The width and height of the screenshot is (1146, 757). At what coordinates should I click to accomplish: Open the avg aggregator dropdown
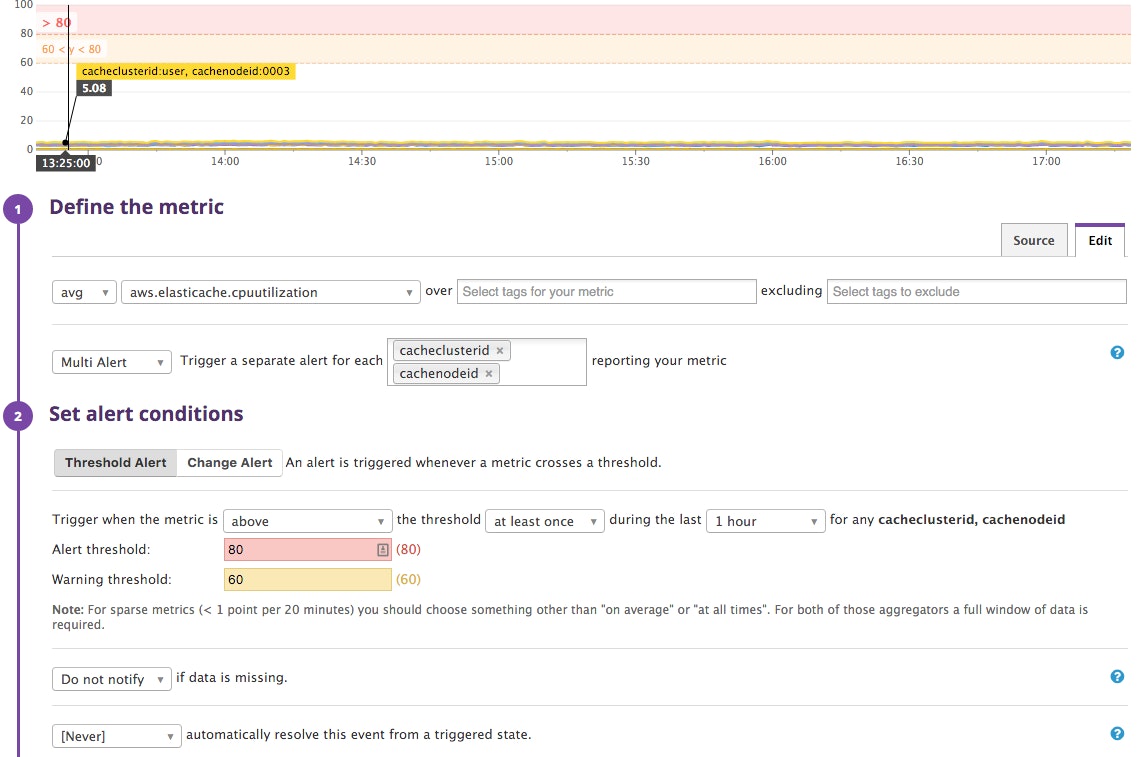coord(84,292)
